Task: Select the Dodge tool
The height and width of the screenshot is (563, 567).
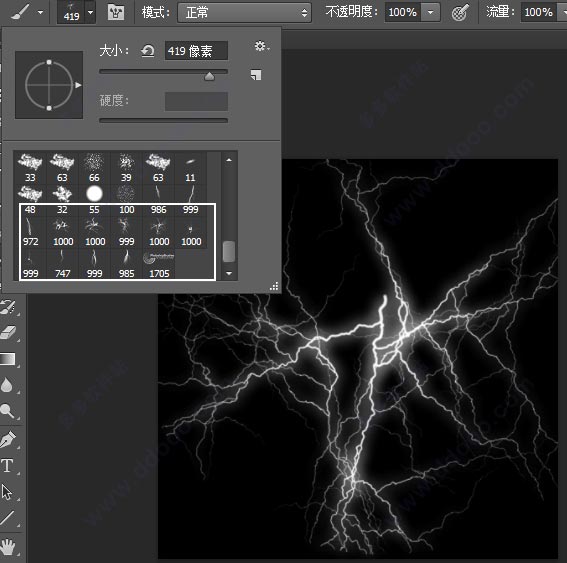Action: pos(7,411)
